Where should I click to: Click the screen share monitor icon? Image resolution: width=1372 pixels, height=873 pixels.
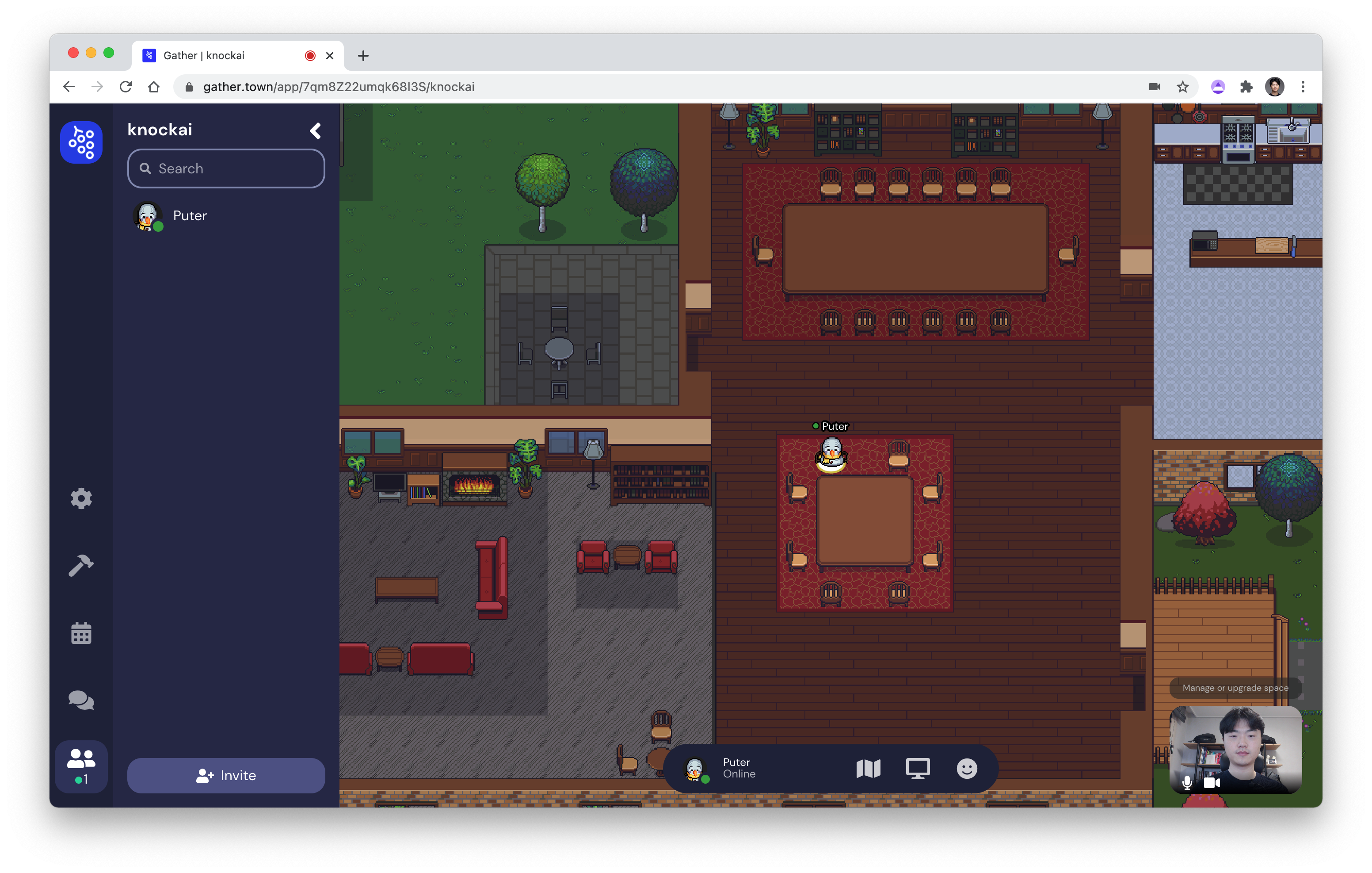[x=917, y=769]
